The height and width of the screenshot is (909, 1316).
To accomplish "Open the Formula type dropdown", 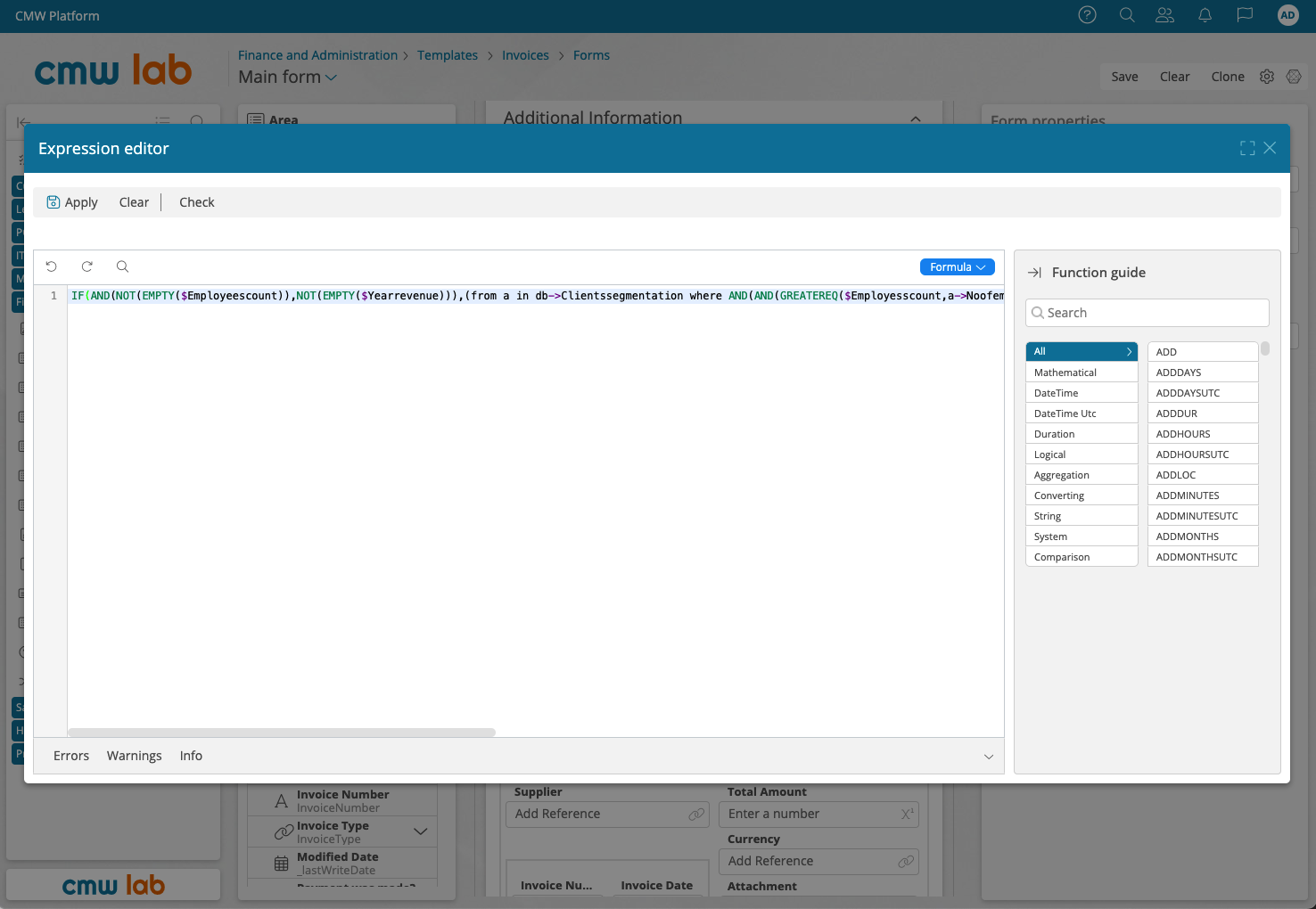I will (x=957, y=267).
